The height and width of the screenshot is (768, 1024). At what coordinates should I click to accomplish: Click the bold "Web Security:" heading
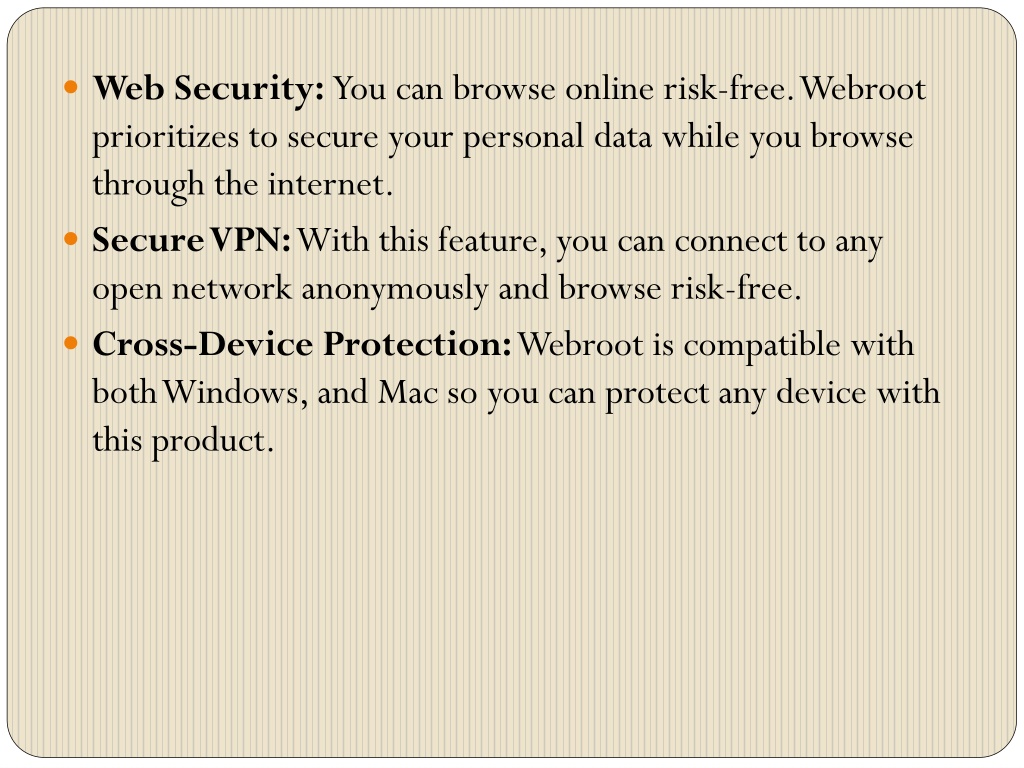(x=208, y=89)
